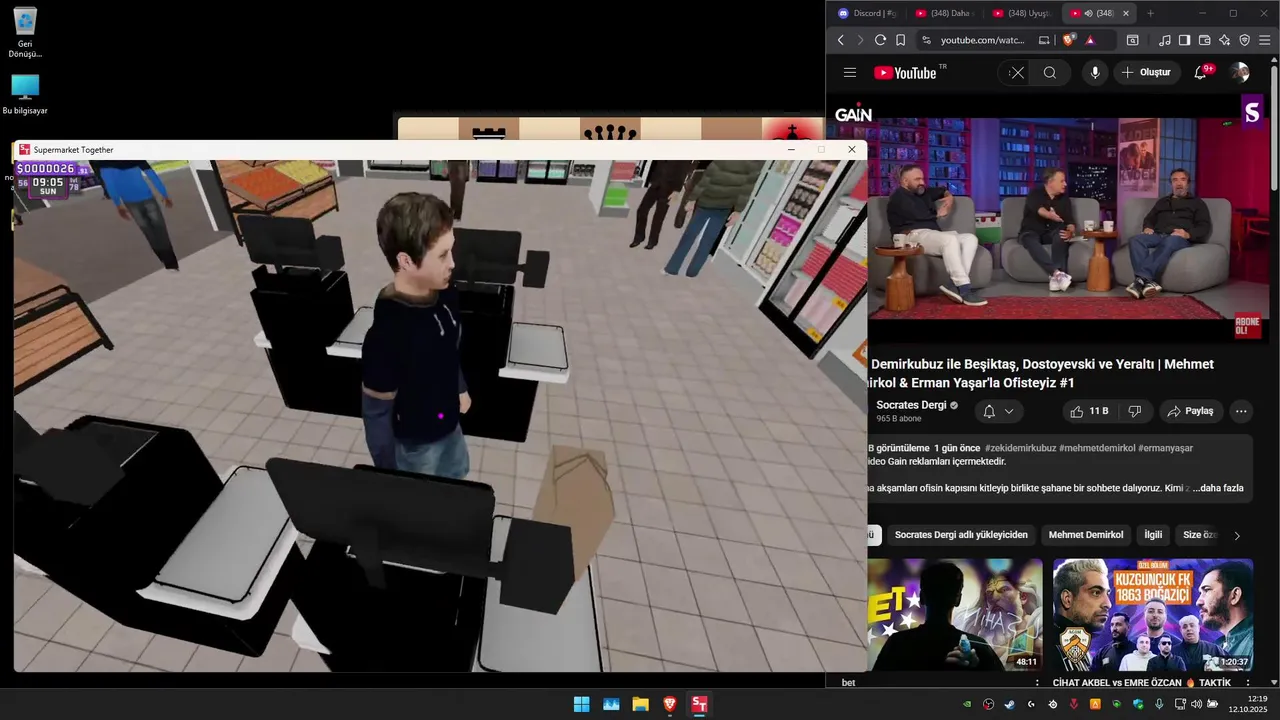Screen dimensions: 1280x720
Task: Open the Steam tray icon
Action: coord(1010,704)
